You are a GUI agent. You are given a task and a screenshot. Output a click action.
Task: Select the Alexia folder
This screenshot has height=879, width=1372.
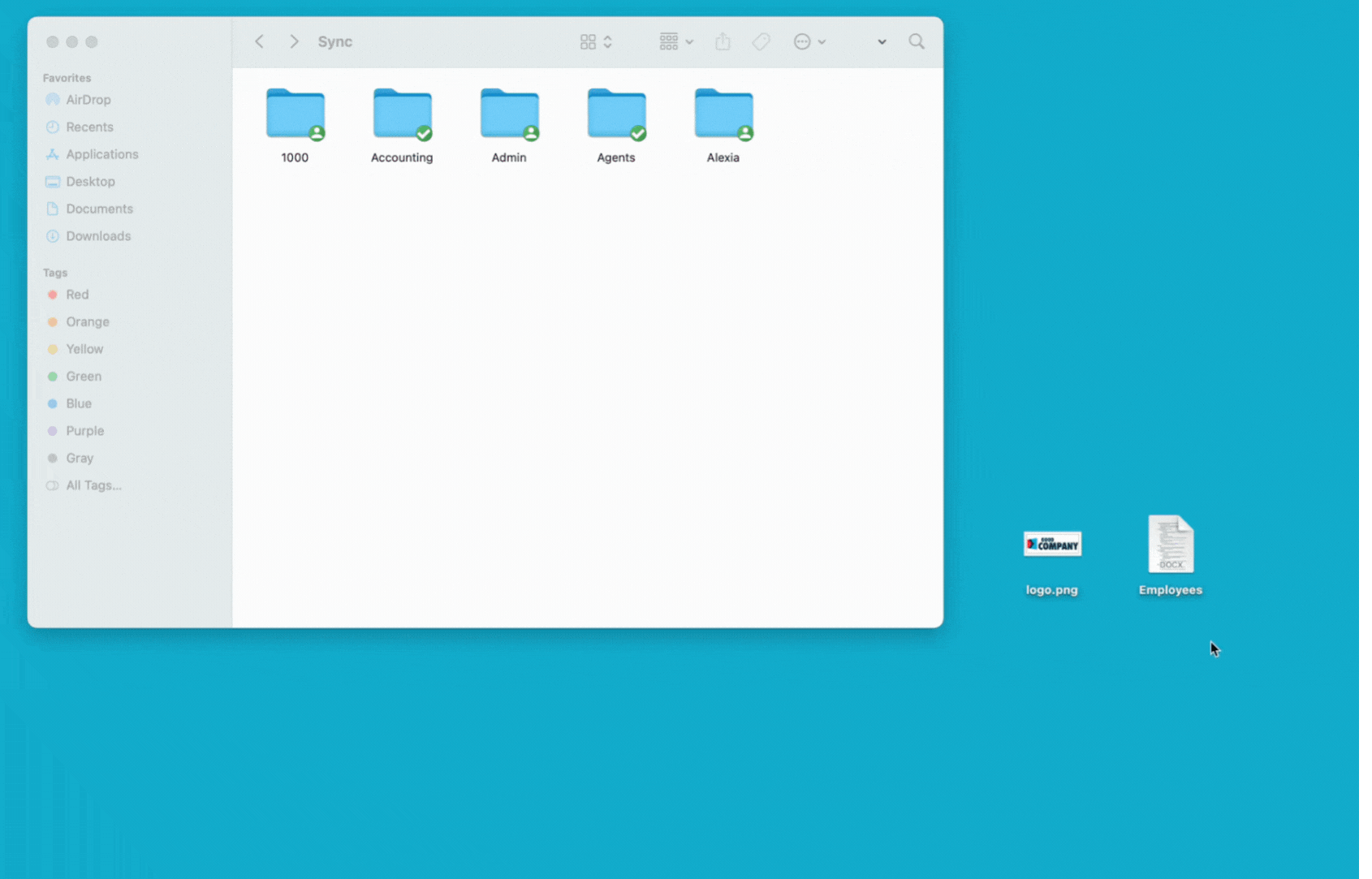(x=723, y=116)
